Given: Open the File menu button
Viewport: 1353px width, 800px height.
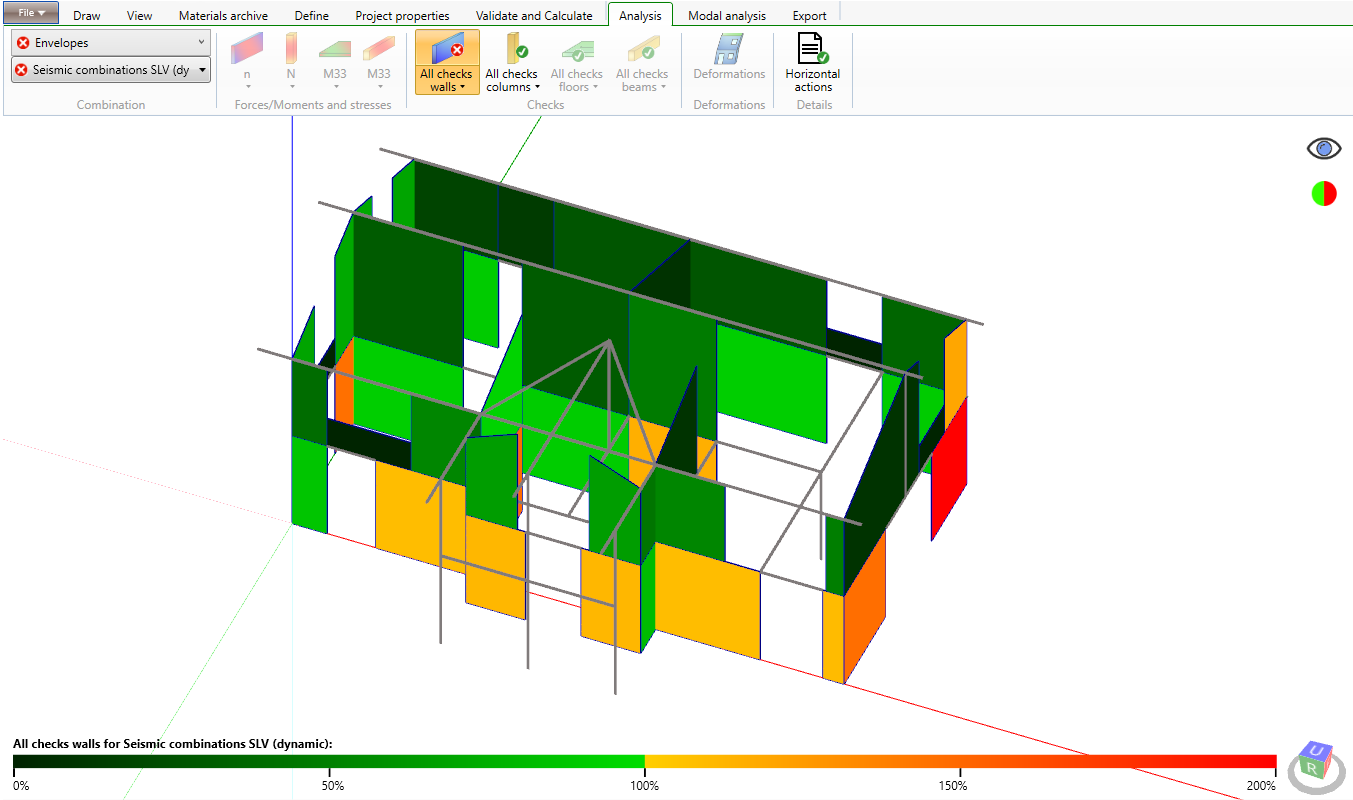Looking at the screenshot, I should [x=30, y=13].
